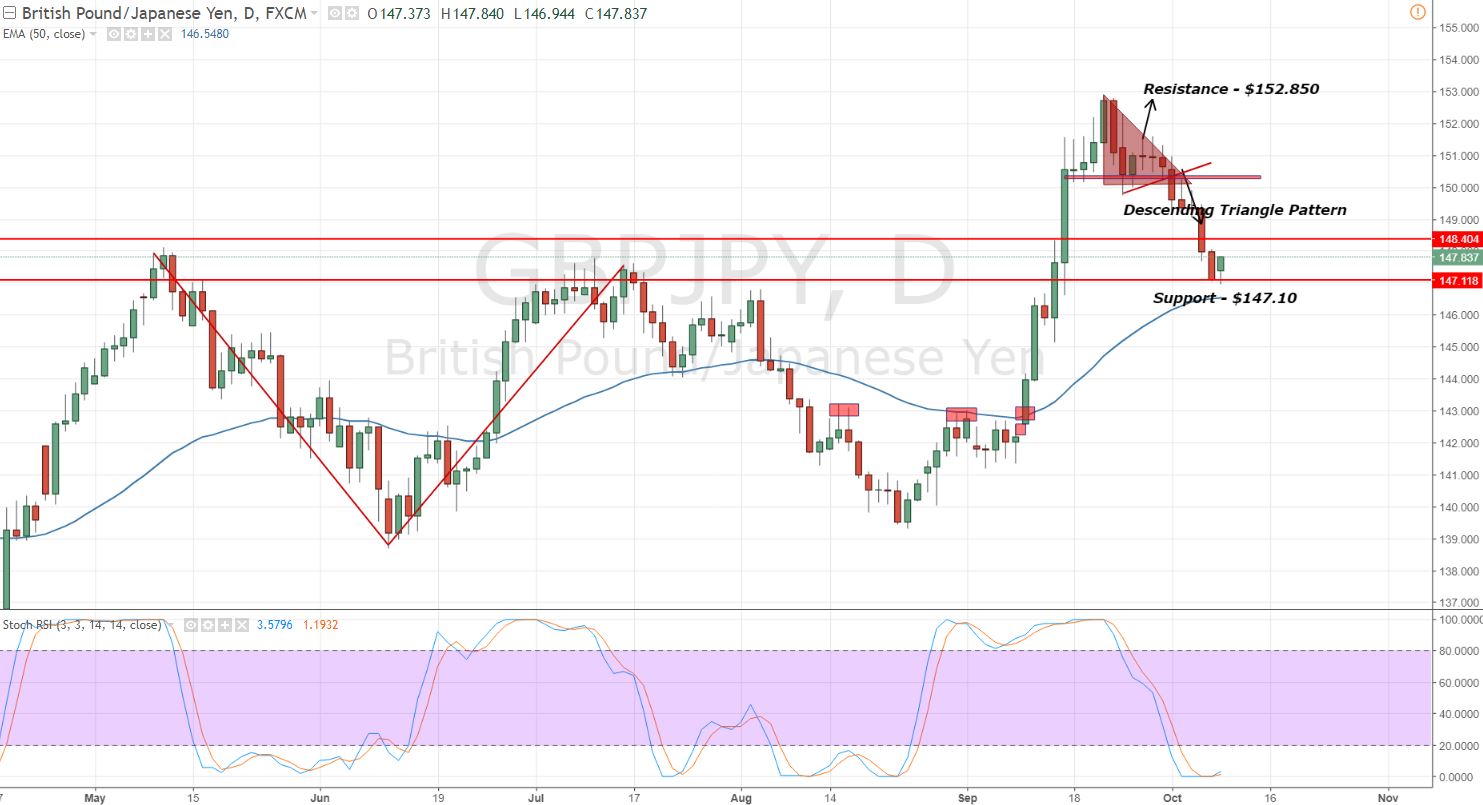This screenshot has height=805, width=1483.
Task: Click the Oct label on the time axis
Action: coord(1170,797)
